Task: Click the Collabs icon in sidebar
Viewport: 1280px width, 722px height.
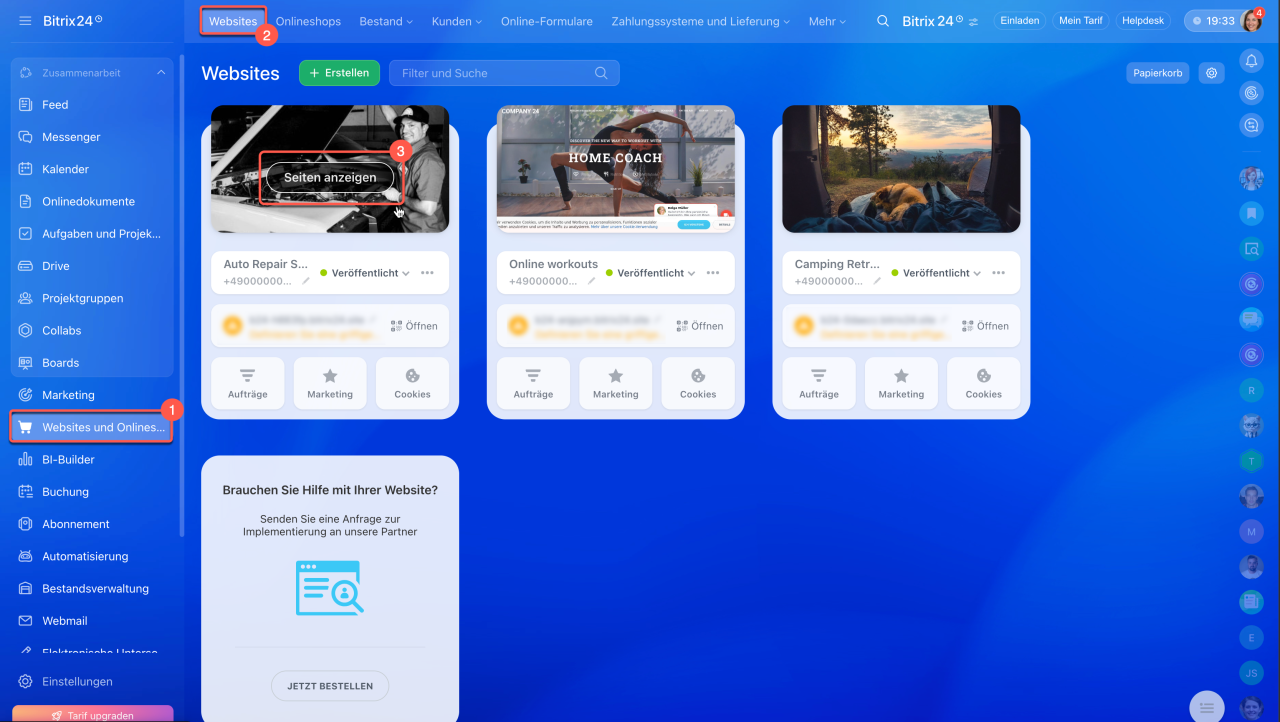Action: pyautogui.click(x=26, y=331)
